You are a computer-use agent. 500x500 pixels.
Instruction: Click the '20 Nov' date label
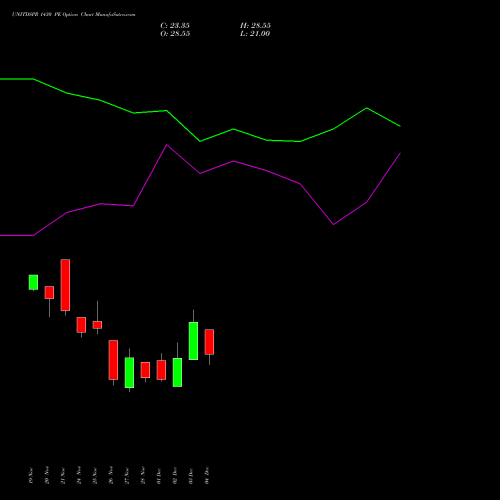point(47,475)
